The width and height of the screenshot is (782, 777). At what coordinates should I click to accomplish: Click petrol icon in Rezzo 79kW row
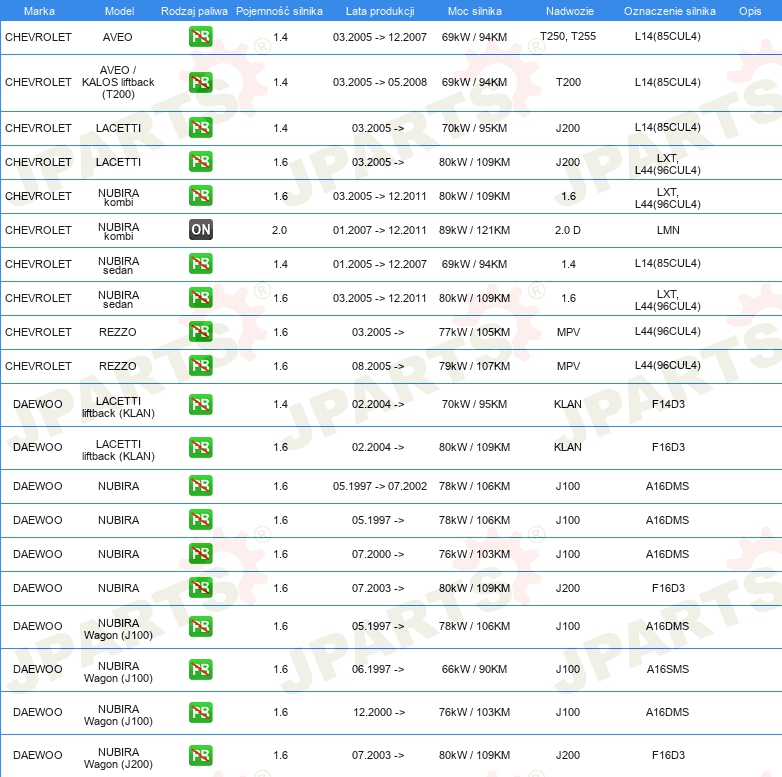200,366
